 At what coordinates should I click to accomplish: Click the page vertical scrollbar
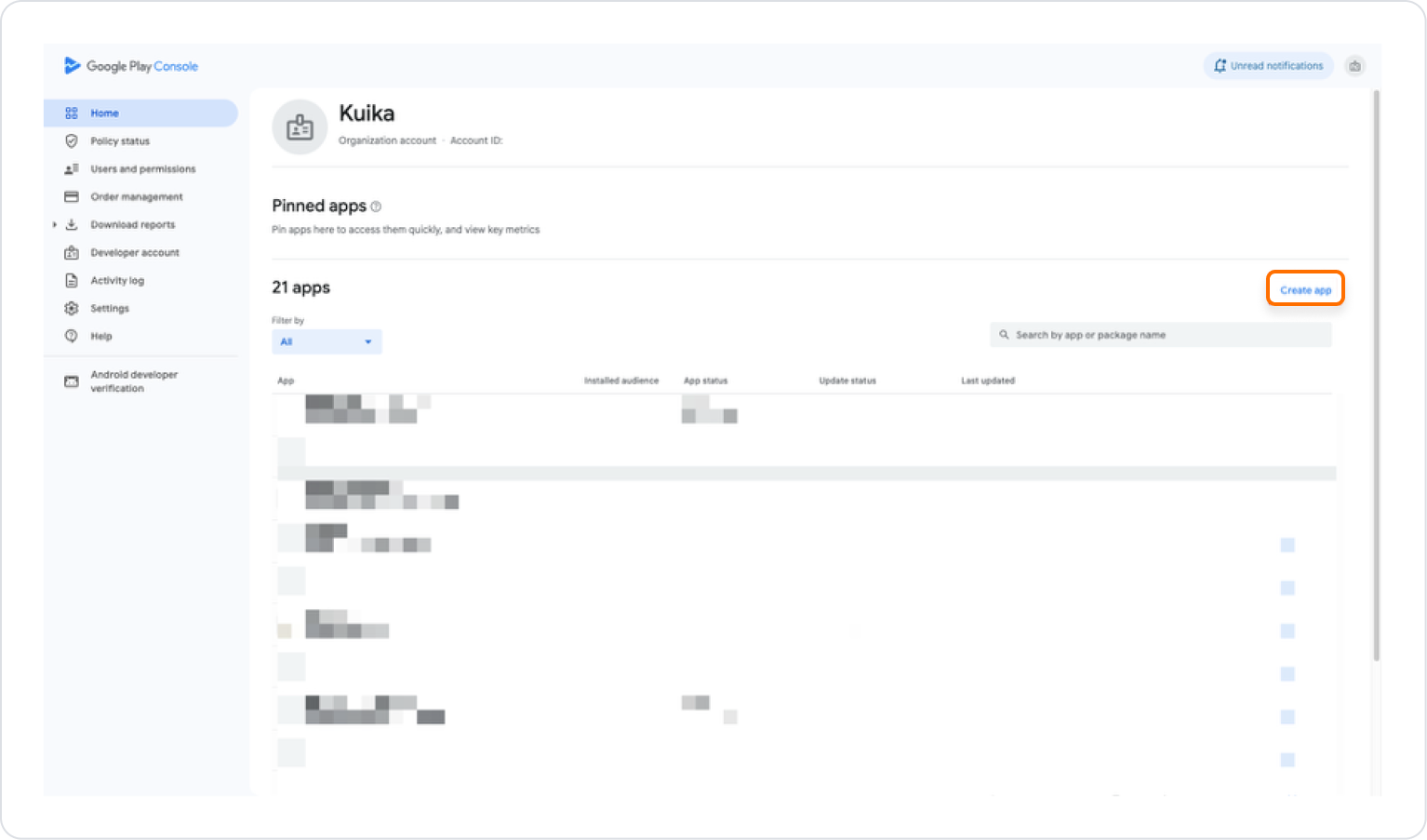[1377, 376]
